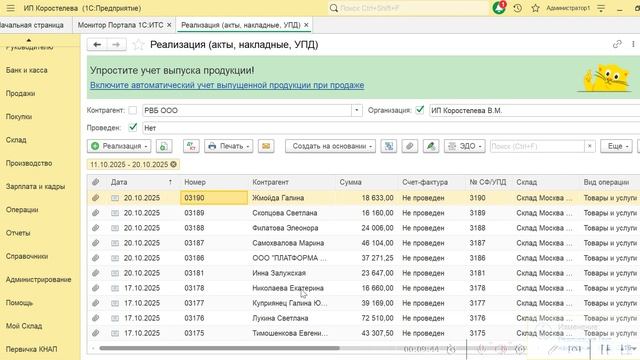Open the Еще menu

pos(616,146)
